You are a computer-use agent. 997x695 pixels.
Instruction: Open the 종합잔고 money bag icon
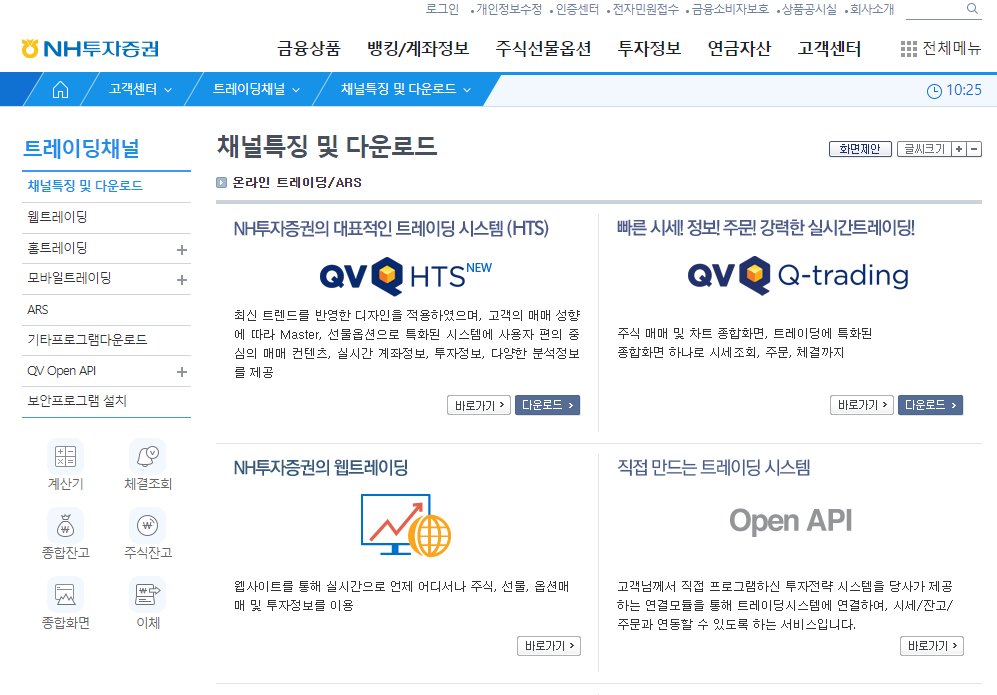[x=65, y=525]
